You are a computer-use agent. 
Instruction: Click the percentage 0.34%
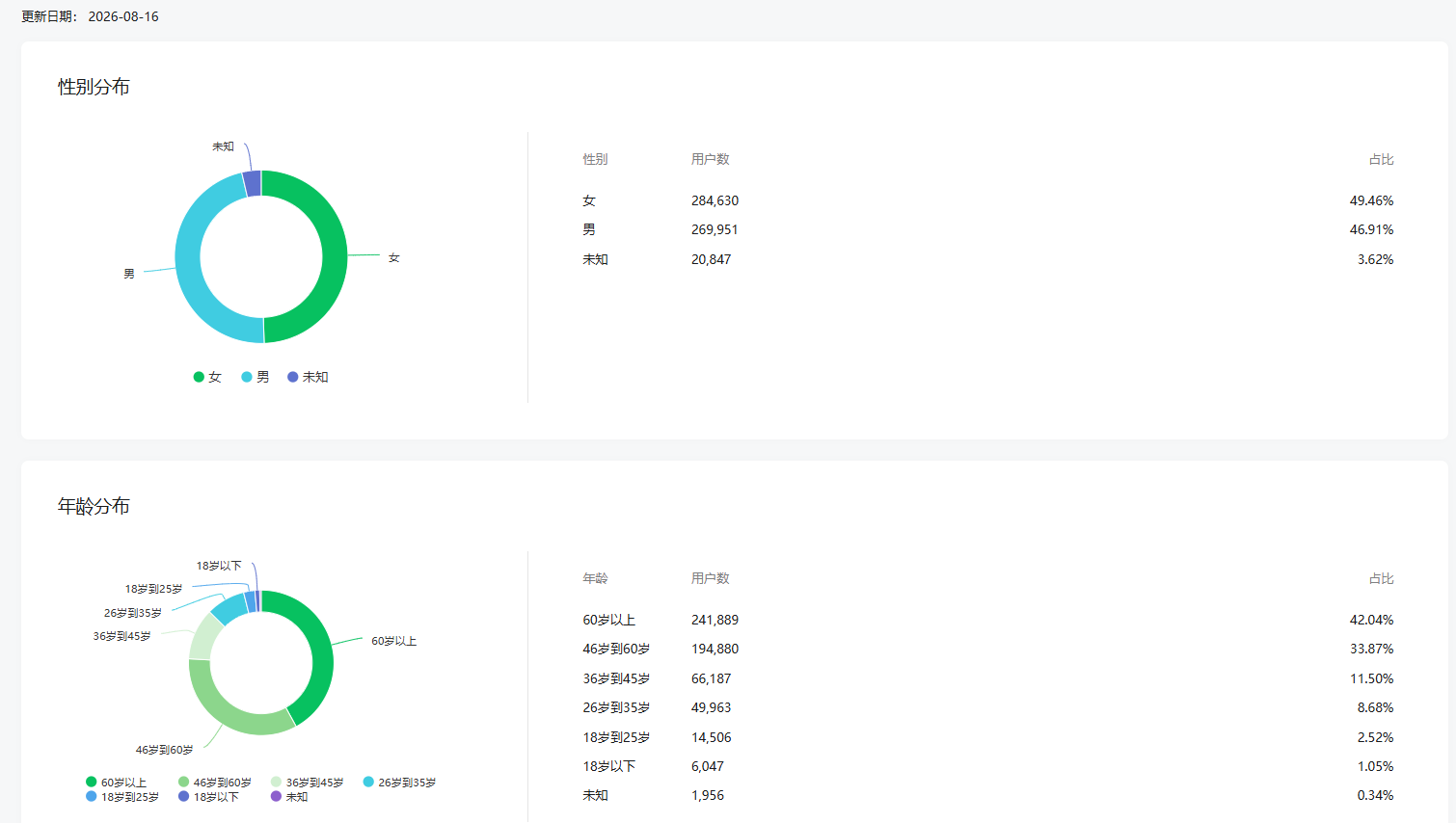1375,795
